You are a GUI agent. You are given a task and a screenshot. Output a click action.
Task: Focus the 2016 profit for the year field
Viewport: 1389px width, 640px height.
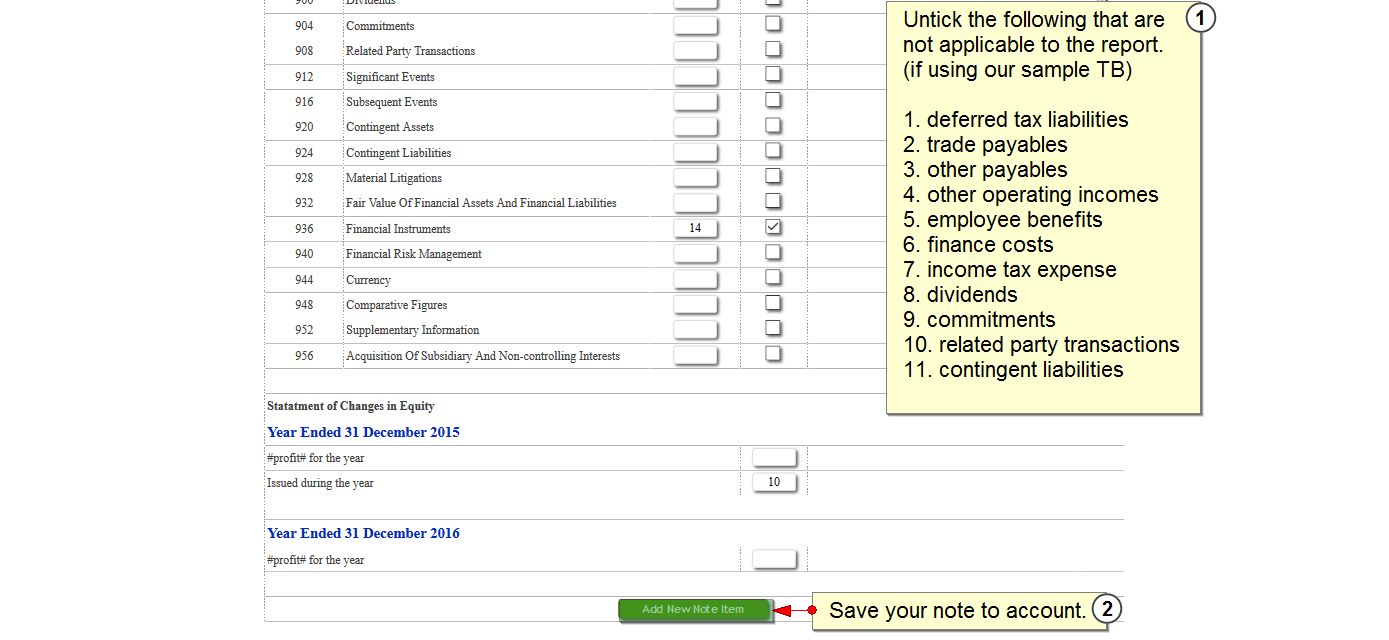pyautogui.click(x=774, y=559)
